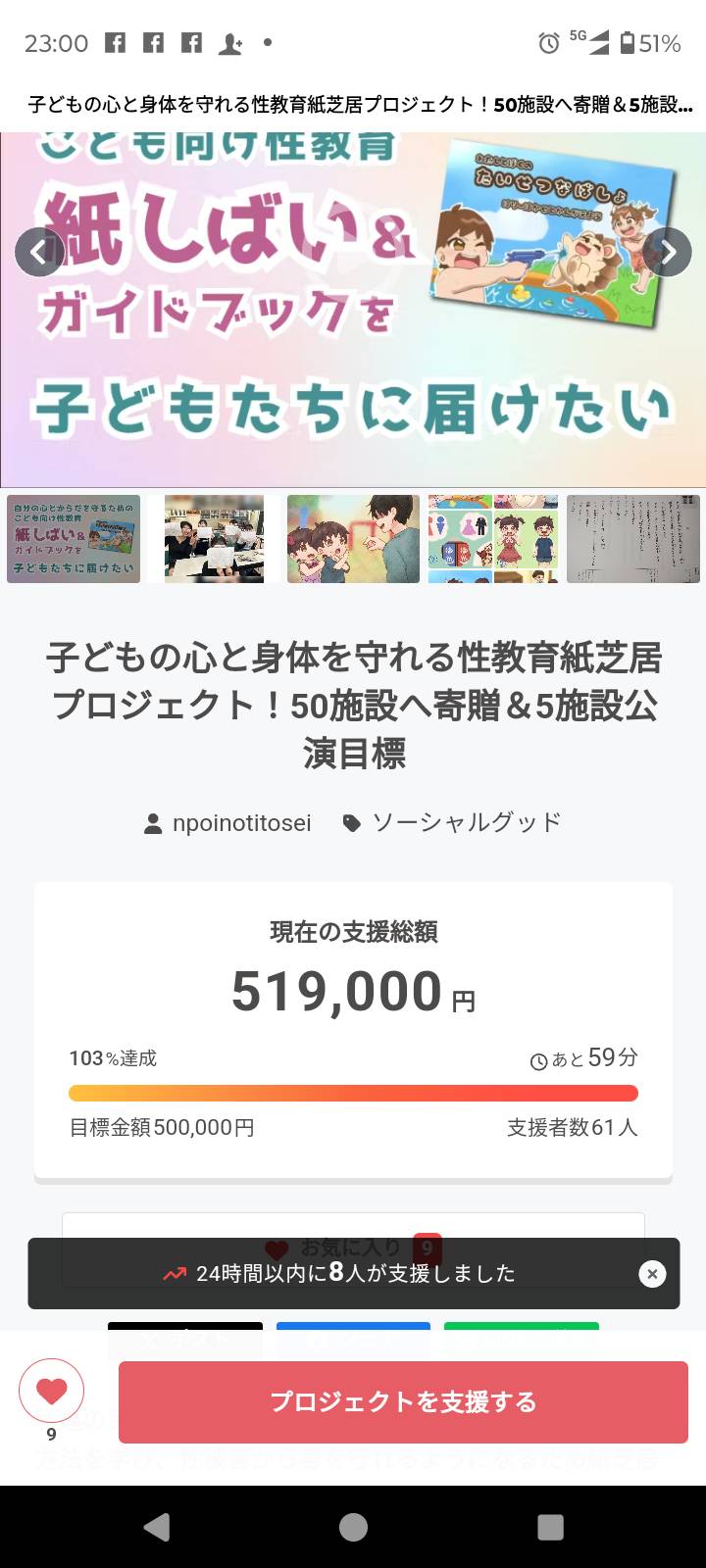Tap the funding progress bar
This screenshot has height=1568, width=706.
tap(353, 1094)
